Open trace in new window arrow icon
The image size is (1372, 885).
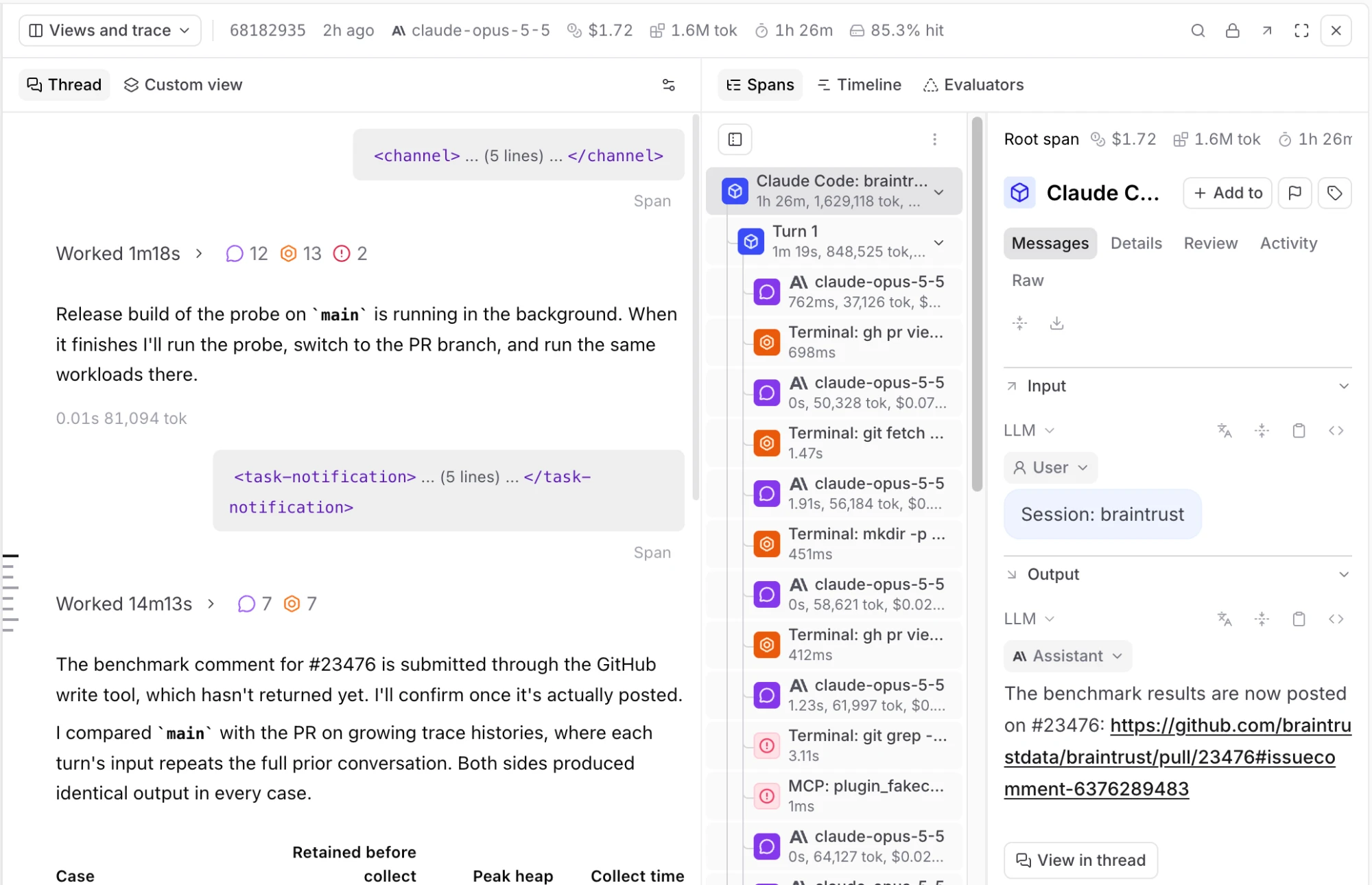point(1267,30)
